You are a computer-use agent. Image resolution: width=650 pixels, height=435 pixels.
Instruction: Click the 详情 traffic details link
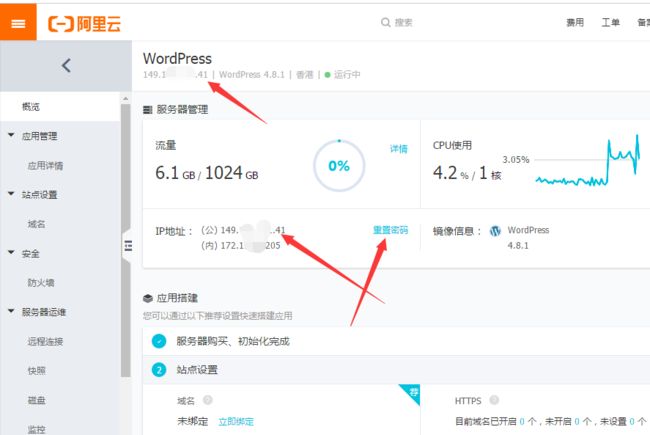tap(399, 149)
